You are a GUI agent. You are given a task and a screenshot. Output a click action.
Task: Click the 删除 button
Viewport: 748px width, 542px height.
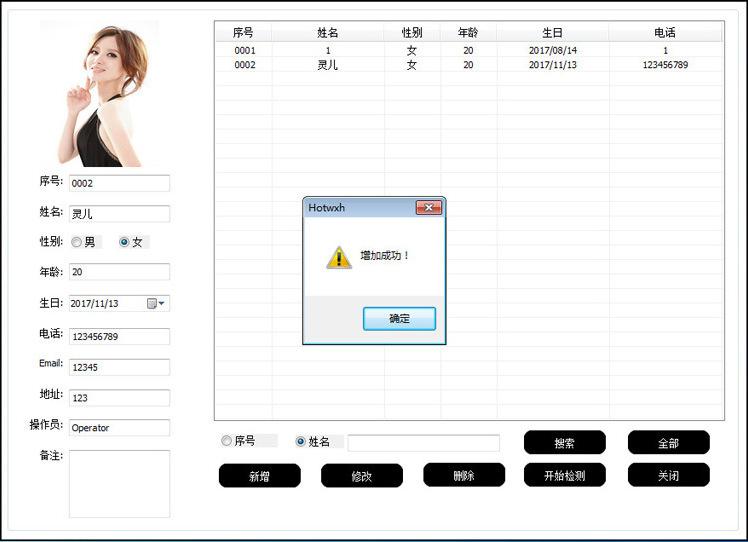464,475
